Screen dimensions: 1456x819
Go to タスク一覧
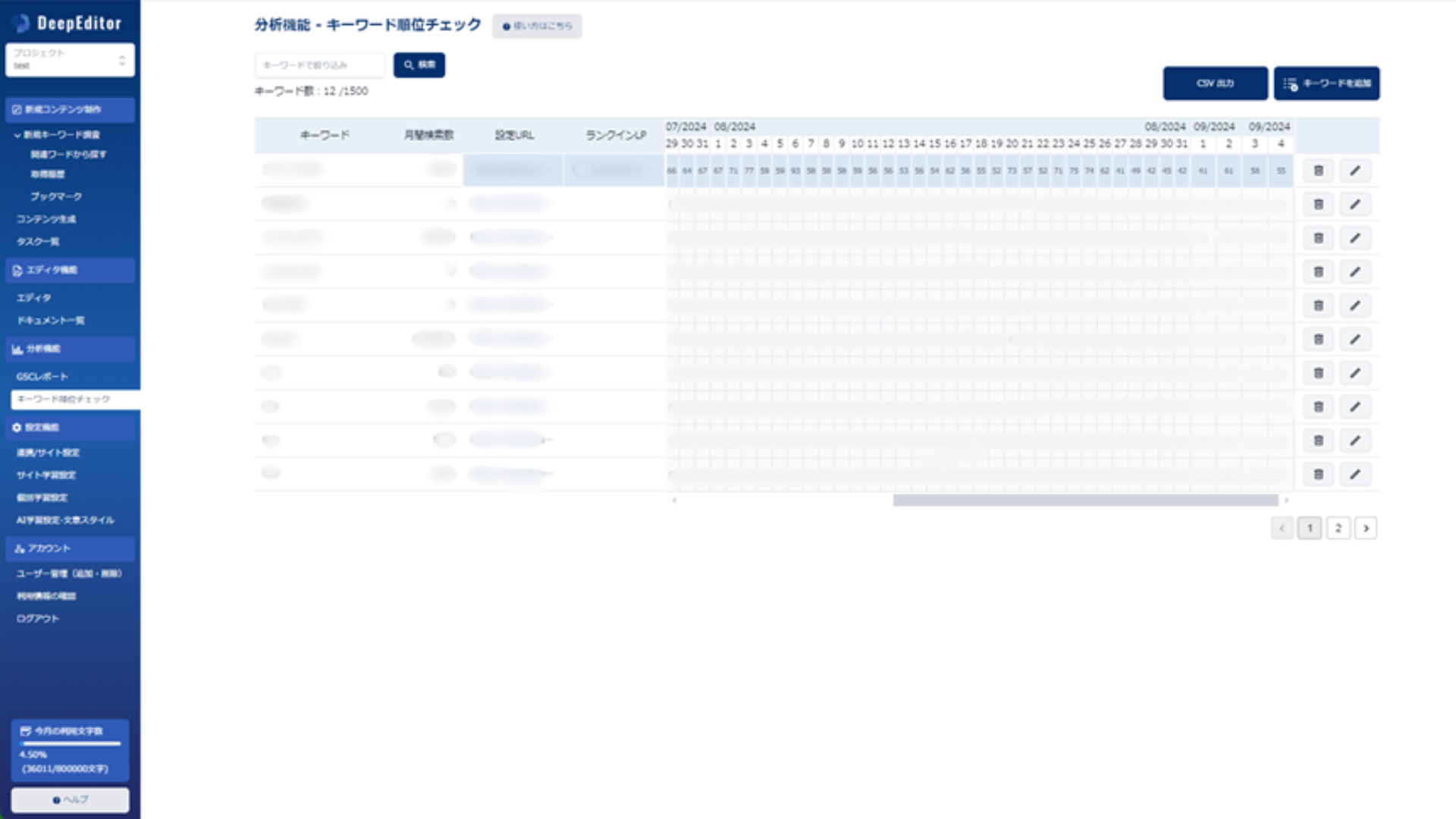tap(38, 242)
